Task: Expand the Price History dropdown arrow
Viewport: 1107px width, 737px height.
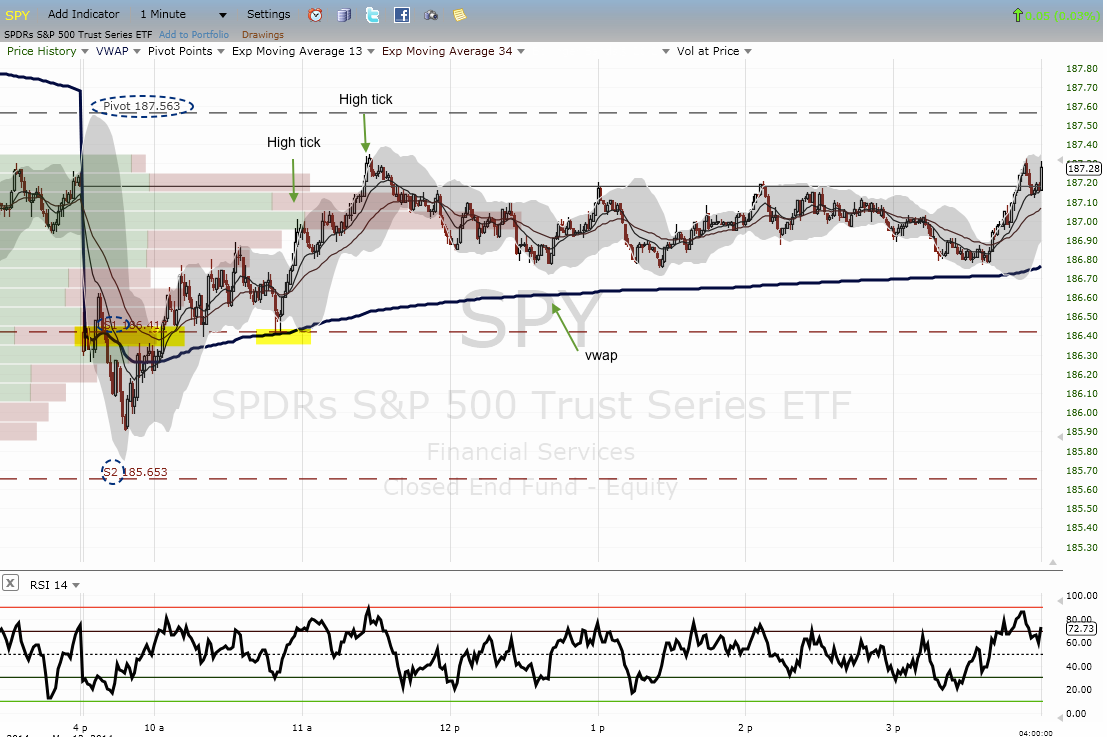Action: (85, 52)
